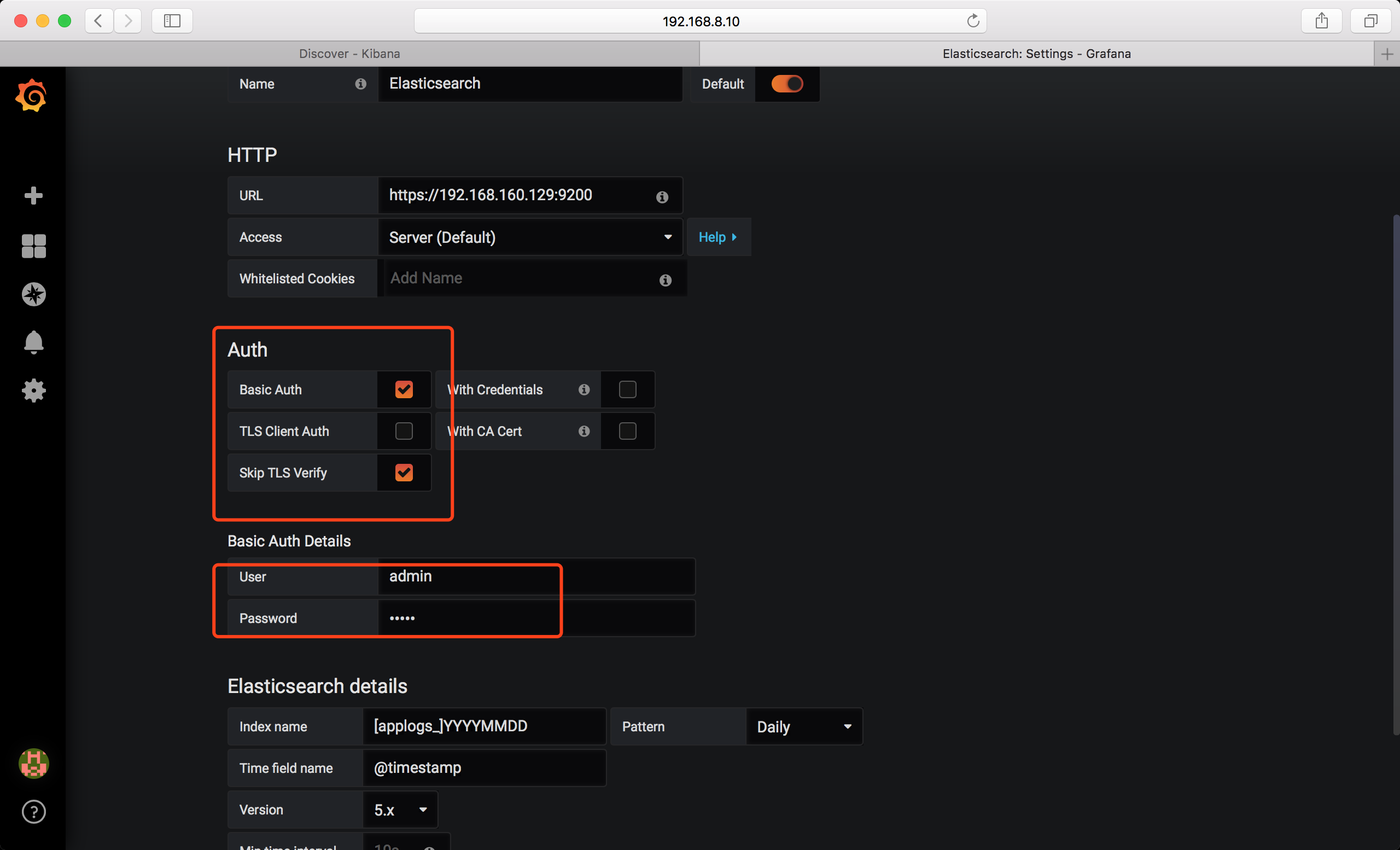Click the user avatar in sidebar
Viewport: 1400px width, 850px height.
(33, 763)
